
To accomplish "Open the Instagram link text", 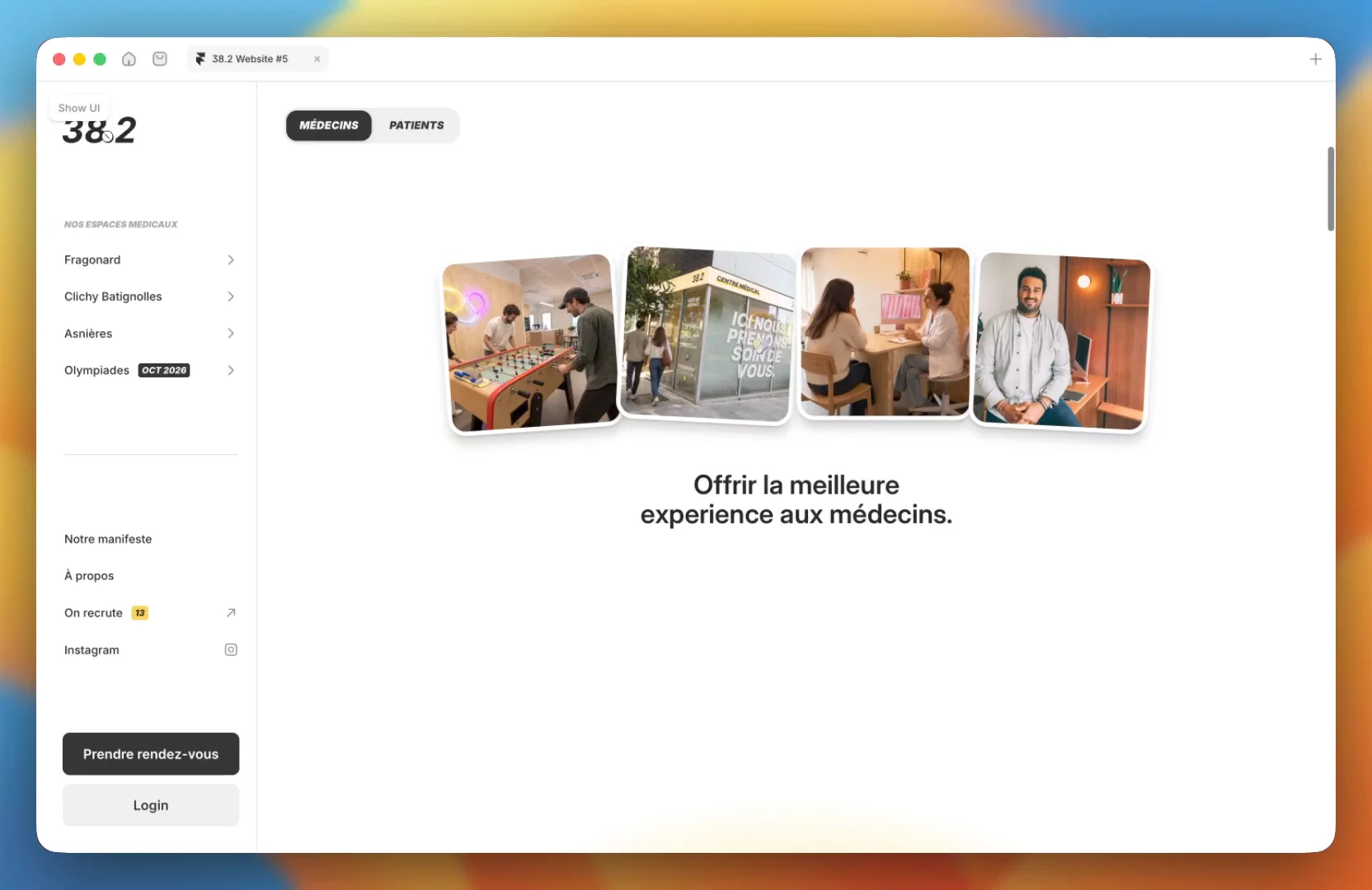I will (92, 650).
